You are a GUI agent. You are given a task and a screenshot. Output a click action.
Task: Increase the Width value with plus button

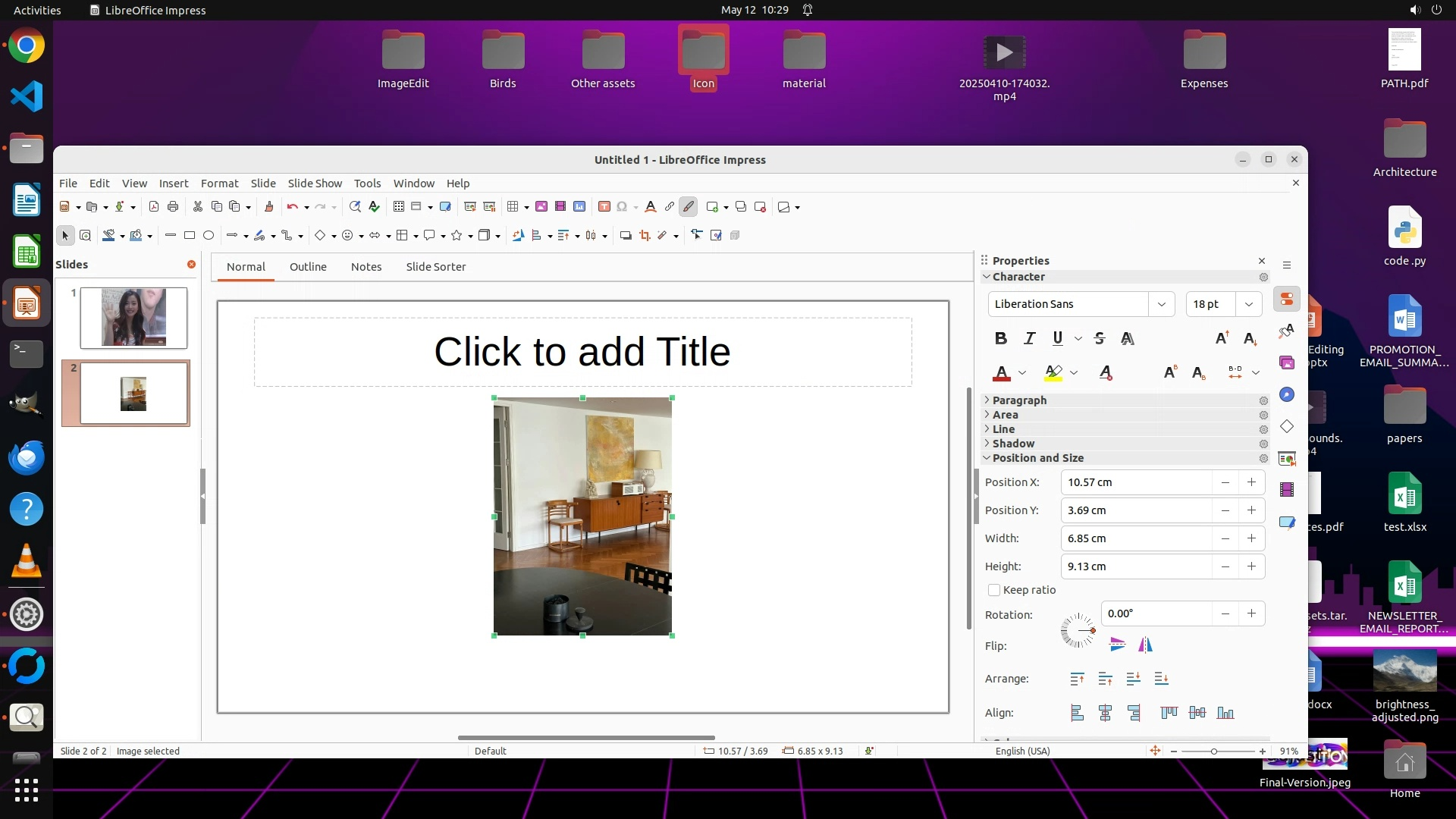1251,538
